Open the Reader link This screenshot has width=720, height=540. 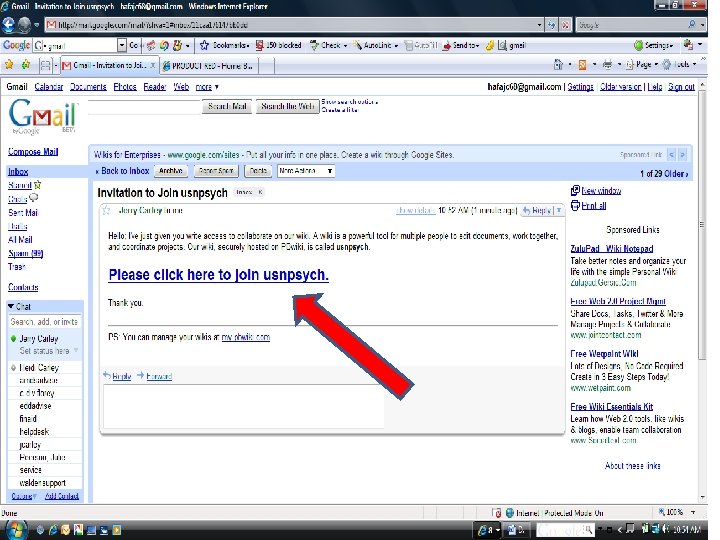[155, 87]
